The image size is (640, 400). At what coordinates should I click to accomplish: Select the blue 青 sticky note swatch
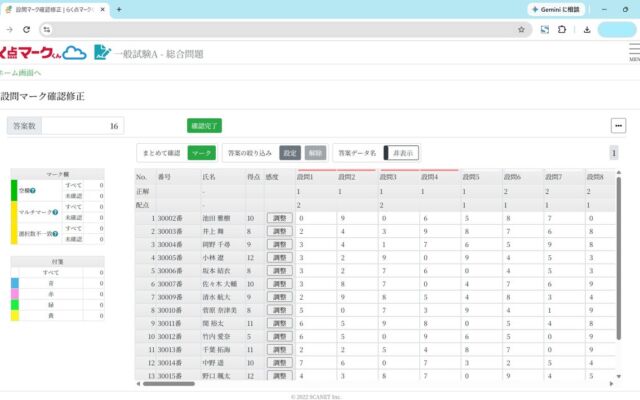tap(15, 283)
